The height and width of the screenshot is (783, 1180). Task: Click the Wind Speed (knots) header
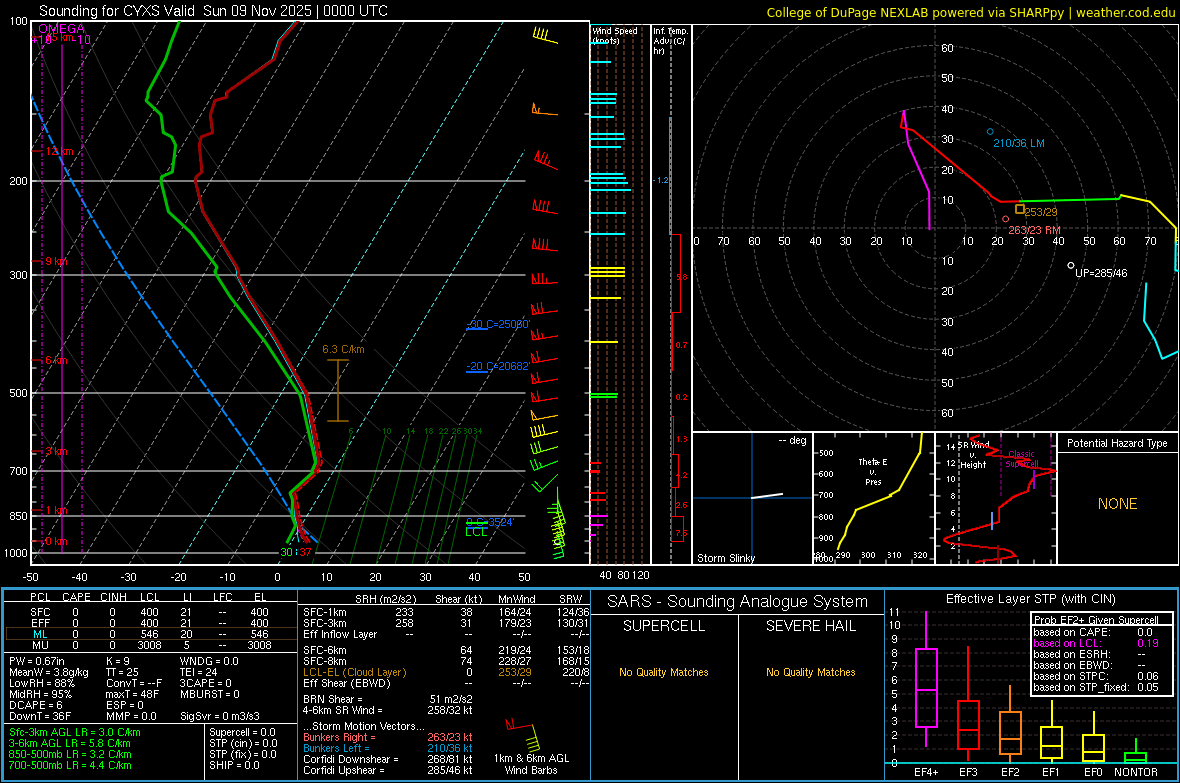[614, 35]
